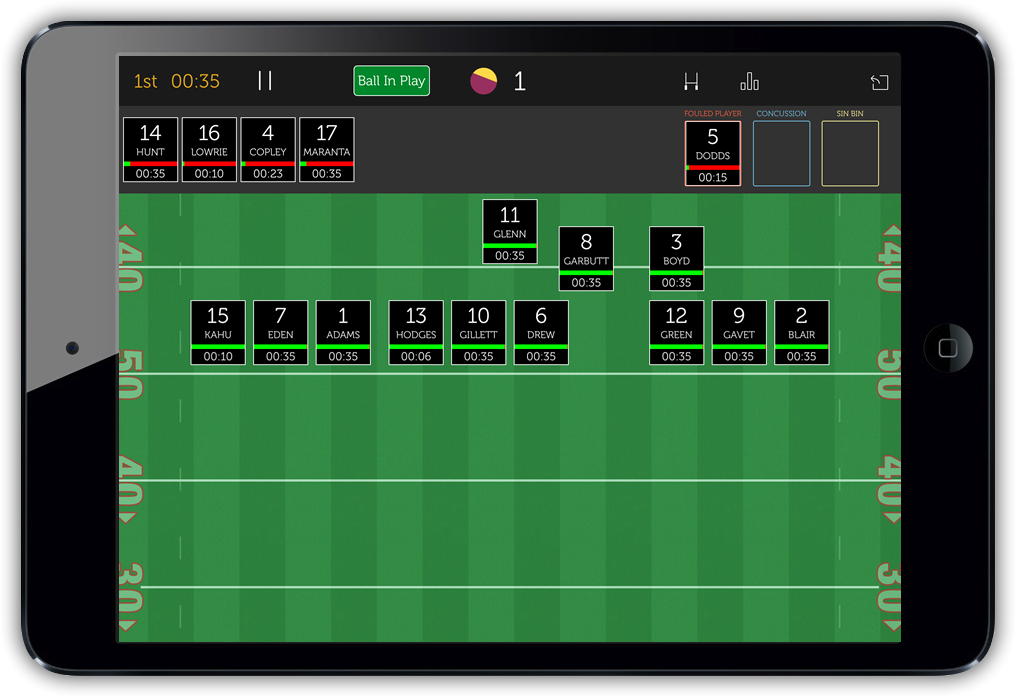Open the goalpost scoring icon
Screen dimensions: 1016x697
point(691,82)
